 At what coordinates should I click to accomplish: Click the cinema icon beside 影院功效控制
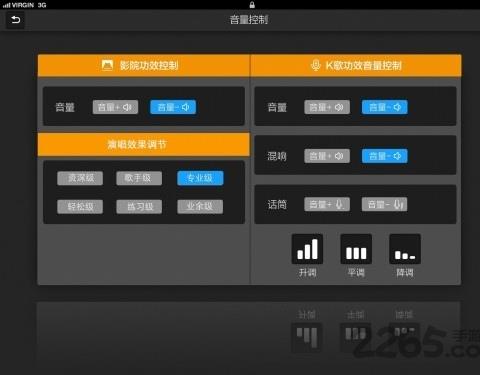pyautogui.click(x=107, y=65)
